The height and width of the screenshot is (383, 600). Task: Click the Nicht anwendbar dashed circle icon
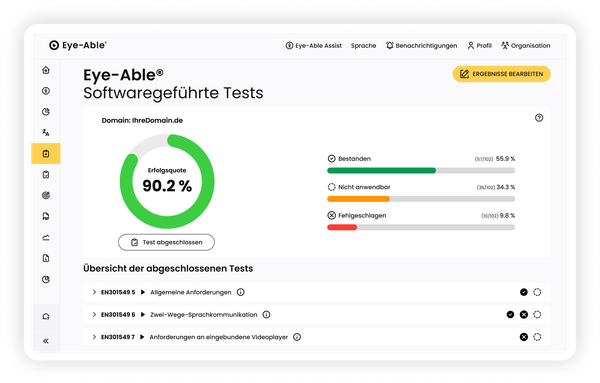point(332,187)
